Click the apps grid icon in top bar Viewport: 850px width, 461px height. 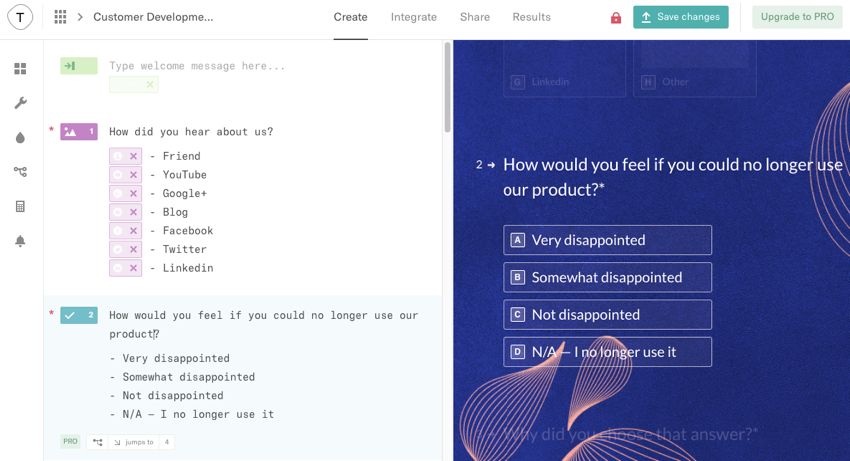click(x=60, y=17)
